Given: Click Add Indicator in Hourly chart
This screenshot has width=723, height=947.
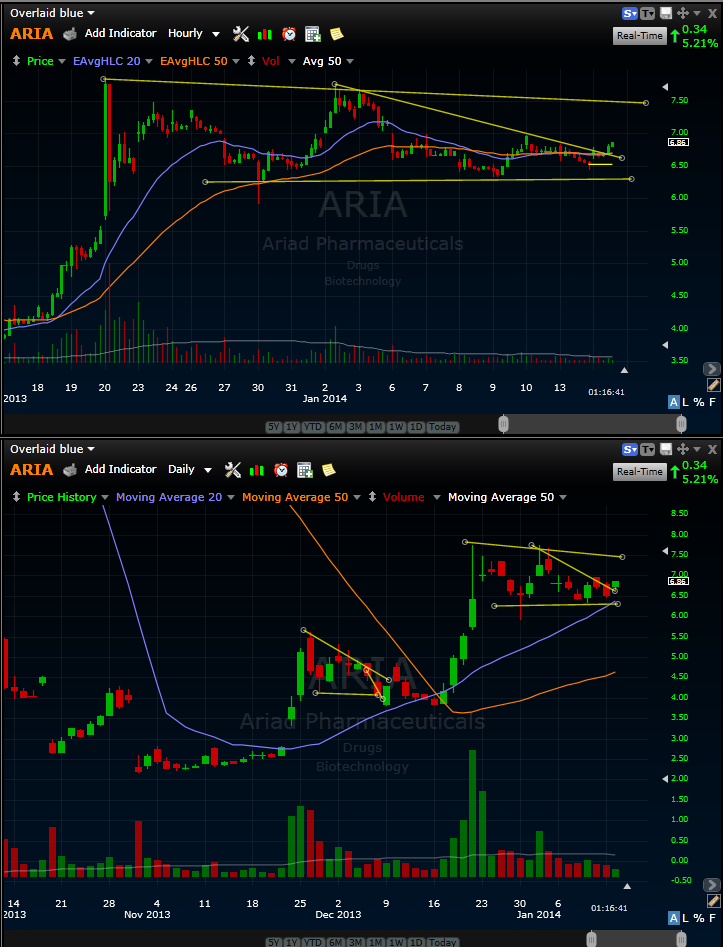Looking at the screenshot, I should tap(120, 33).
